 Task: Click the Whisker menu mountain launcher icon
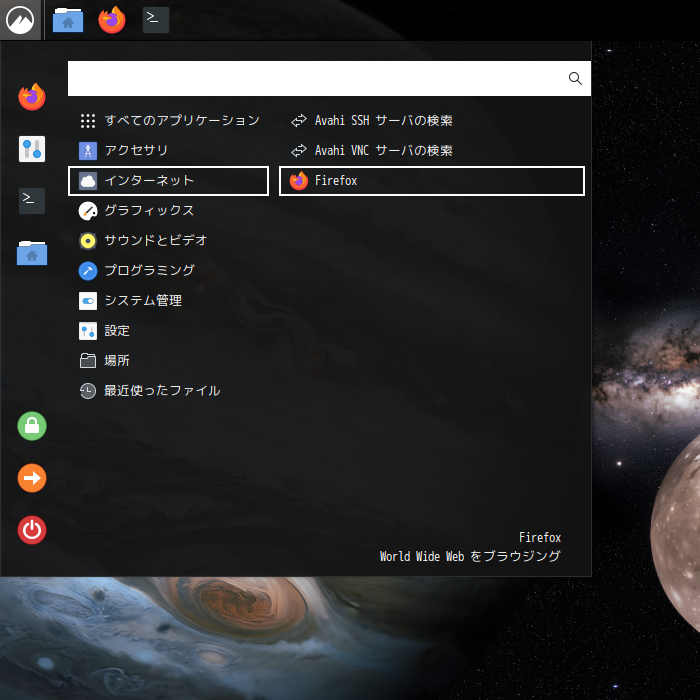pyautogui.click(x=20, y=20)
